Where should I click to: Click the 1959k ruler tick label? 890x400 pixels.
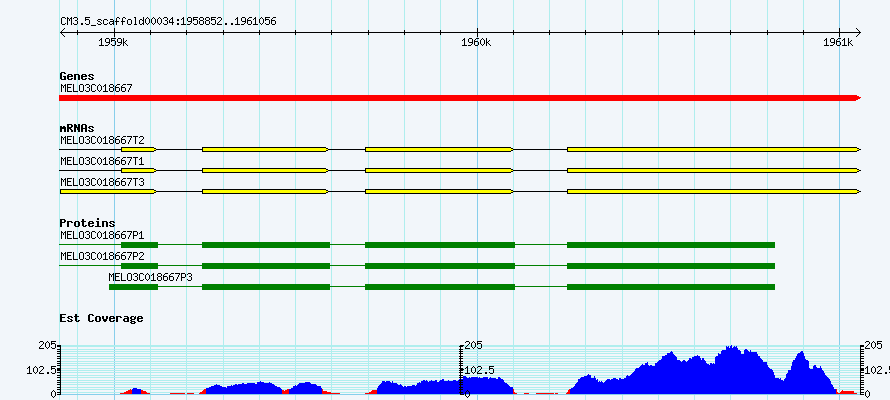tap(114, 43)
